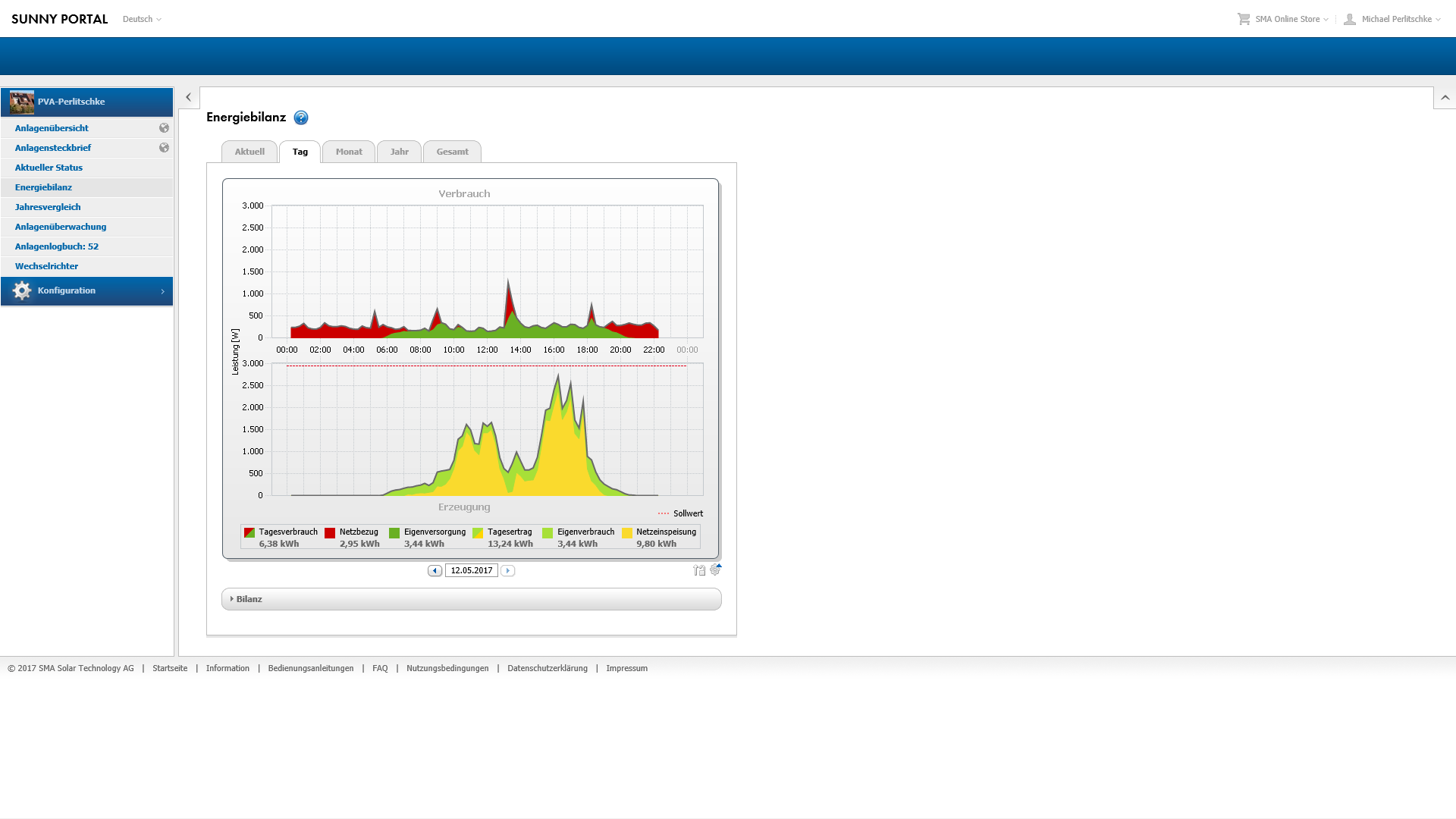Screen dimensions: 1456x819
Task: Collapse sidebar with the left chevron
Action: pyautogui.click(x=189, y=98)
